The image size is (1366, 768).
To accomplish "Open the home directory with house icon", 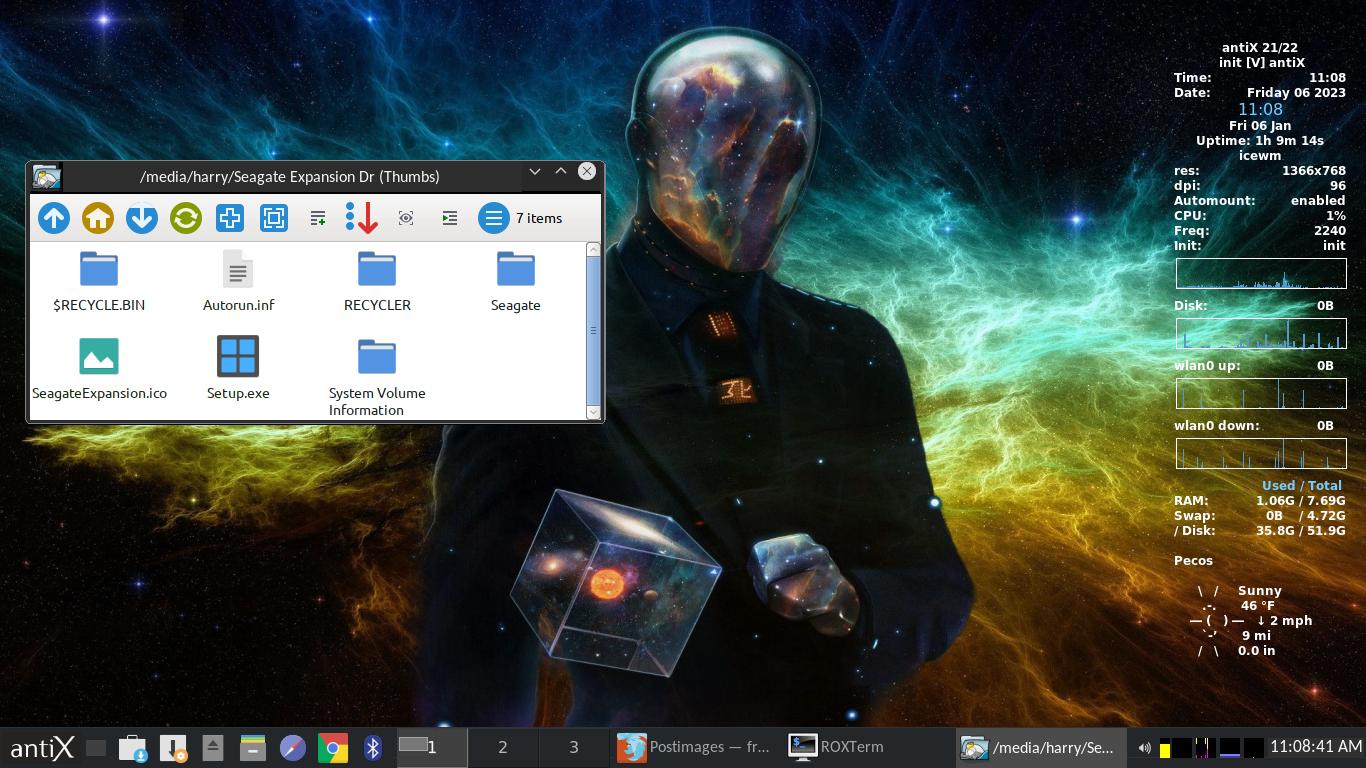I will tap(98, 218).
